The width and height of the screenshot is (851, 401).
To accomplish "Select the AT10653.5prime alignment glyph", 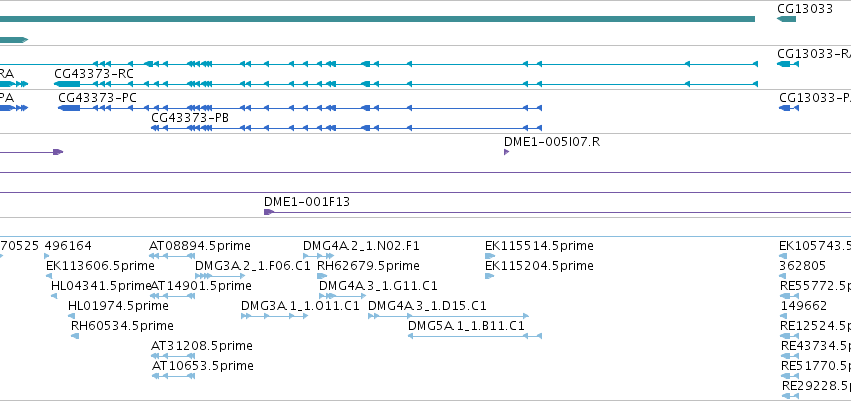I will [173, 376].
